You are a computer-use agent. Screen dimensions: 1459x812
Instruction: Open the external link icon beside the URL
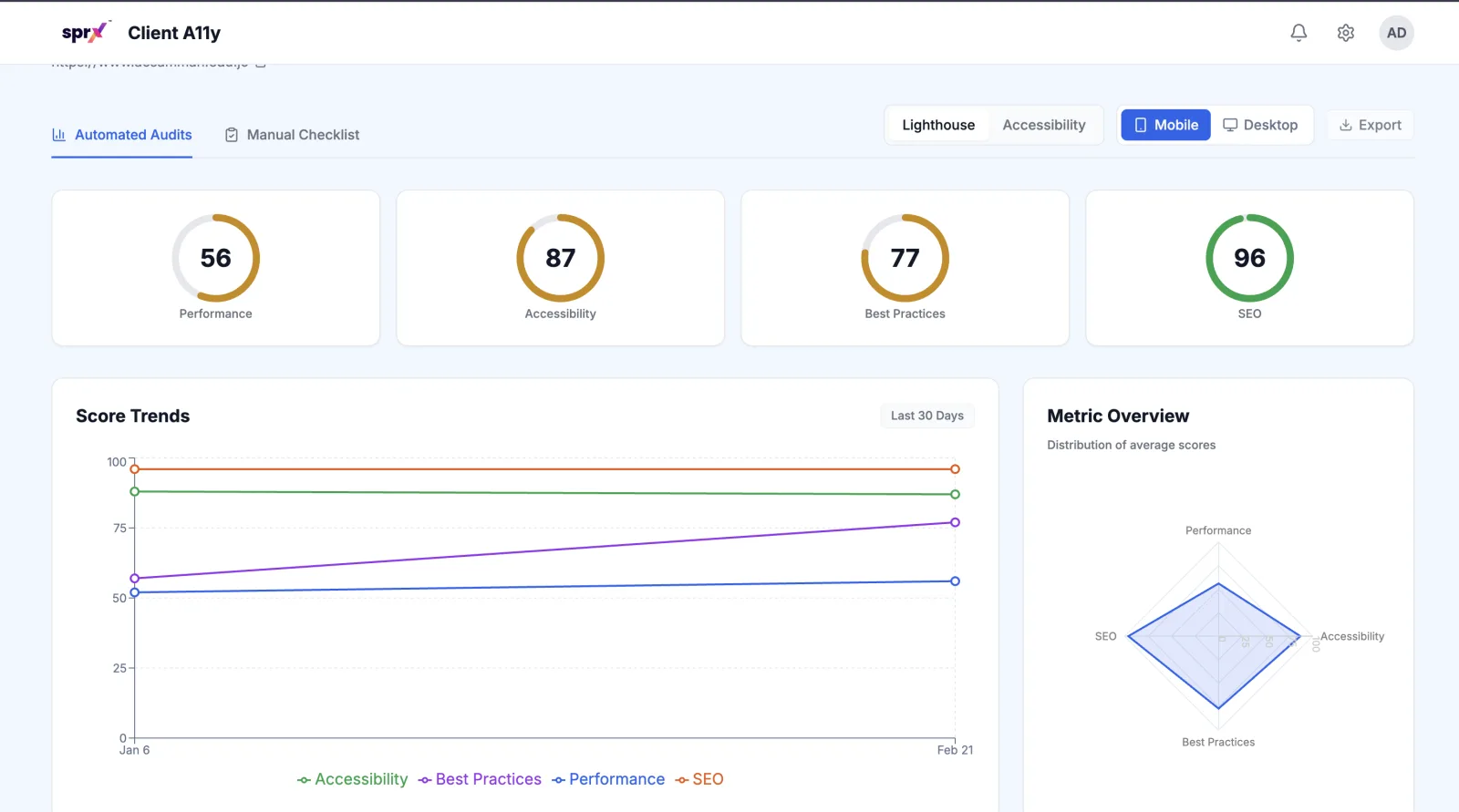click(x=261, y=64)
